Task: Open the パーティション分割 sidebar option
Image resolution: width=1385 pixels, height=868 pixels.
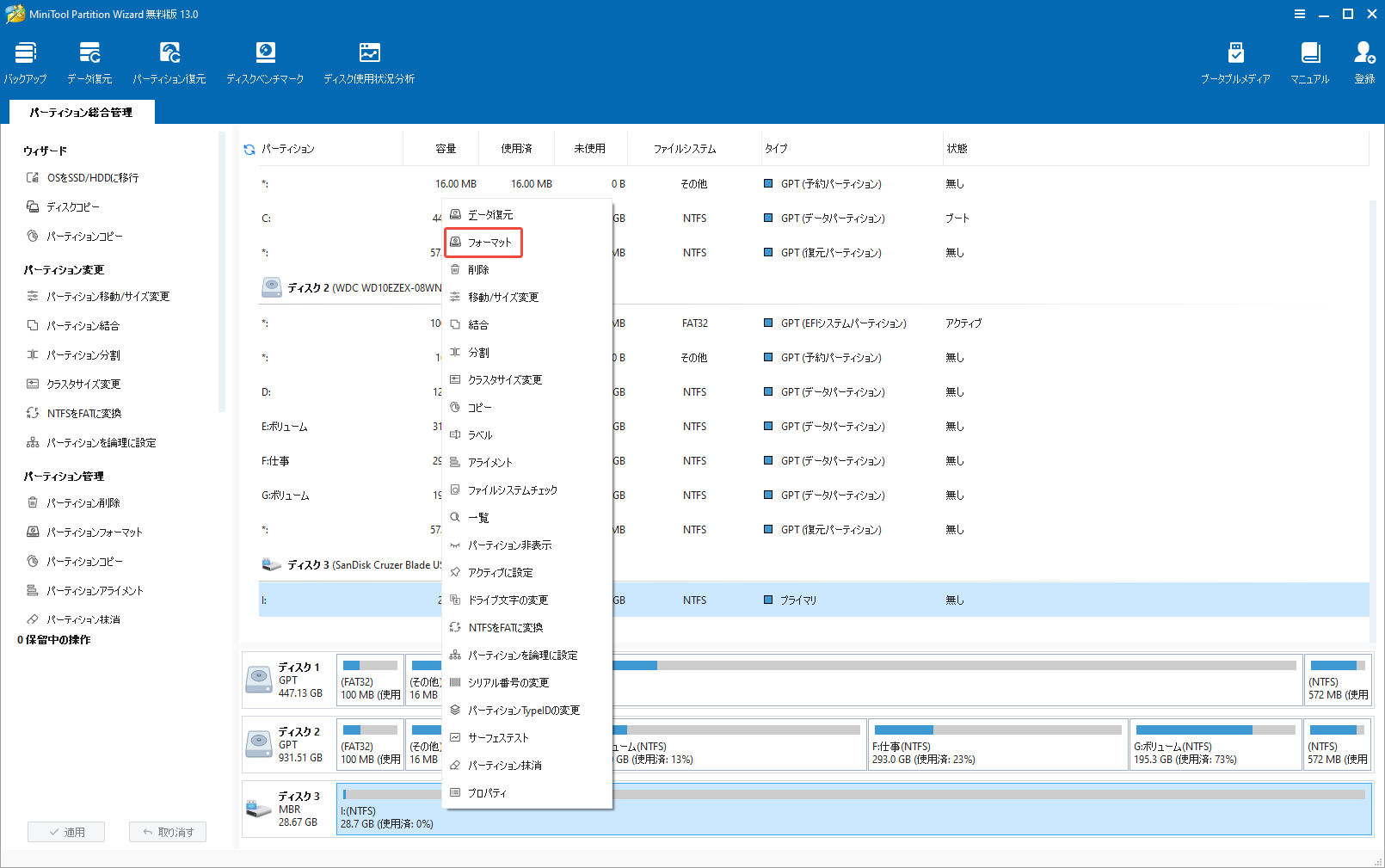Action: click(x=89, y=354)
